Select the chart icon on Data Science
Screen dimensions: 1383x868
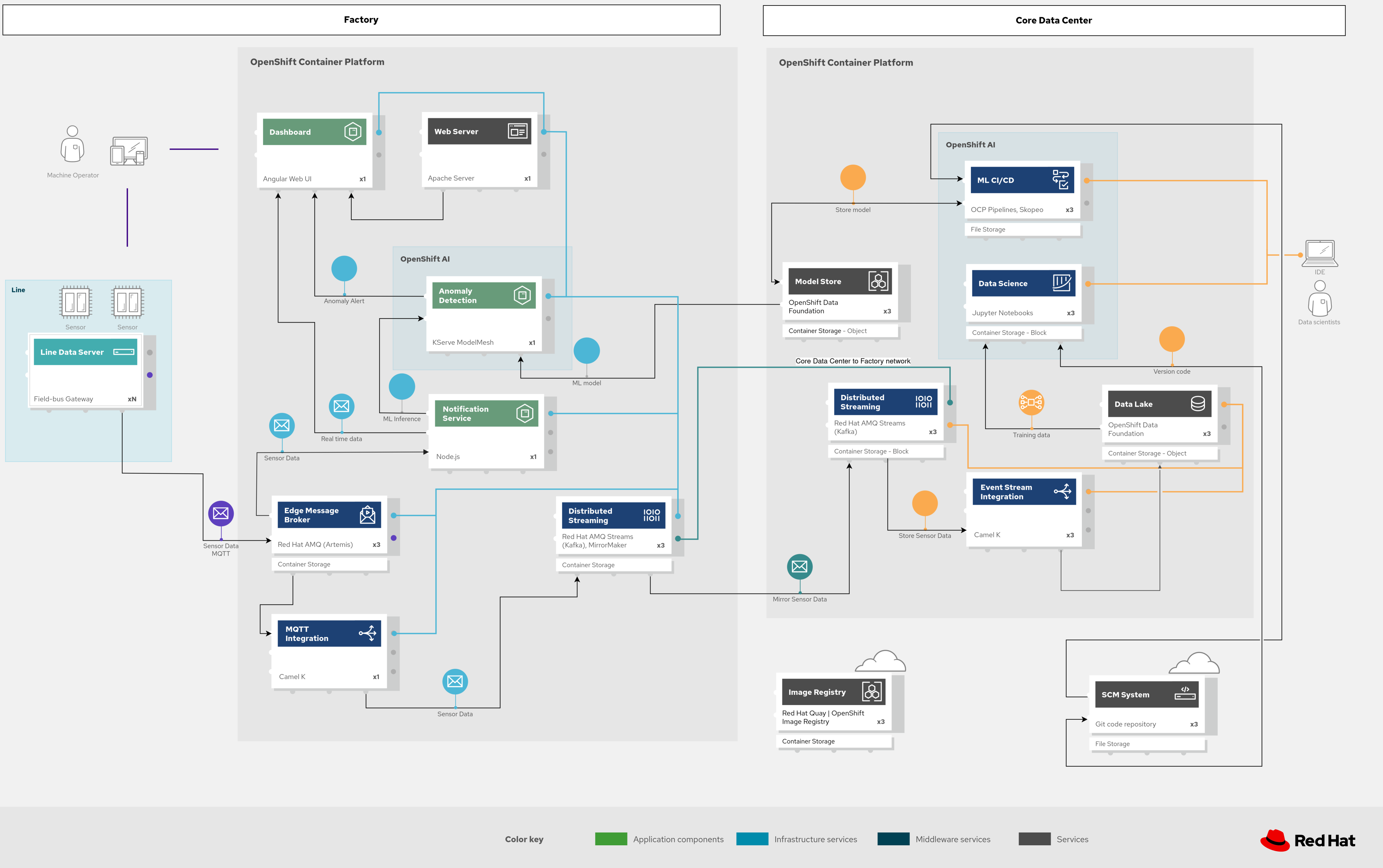[1062, 283]
